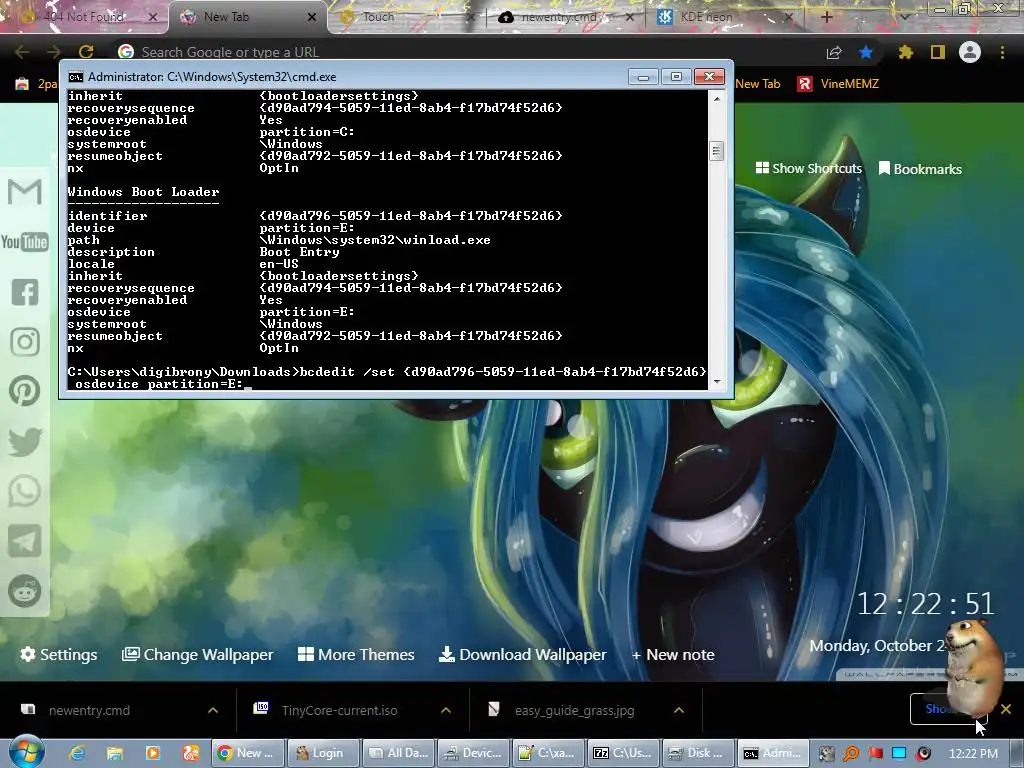Click the cmd scrollbar thumb
The image size is (1024, 768).
716,151
